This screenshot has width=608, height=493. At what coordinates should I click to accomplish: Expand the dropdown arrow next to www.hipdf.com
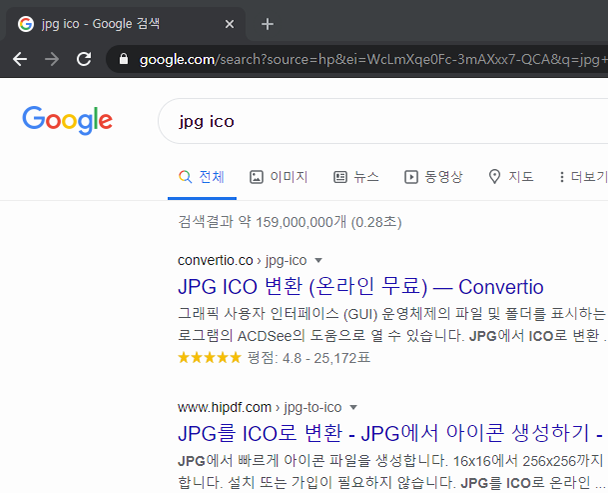coord(353,407)
